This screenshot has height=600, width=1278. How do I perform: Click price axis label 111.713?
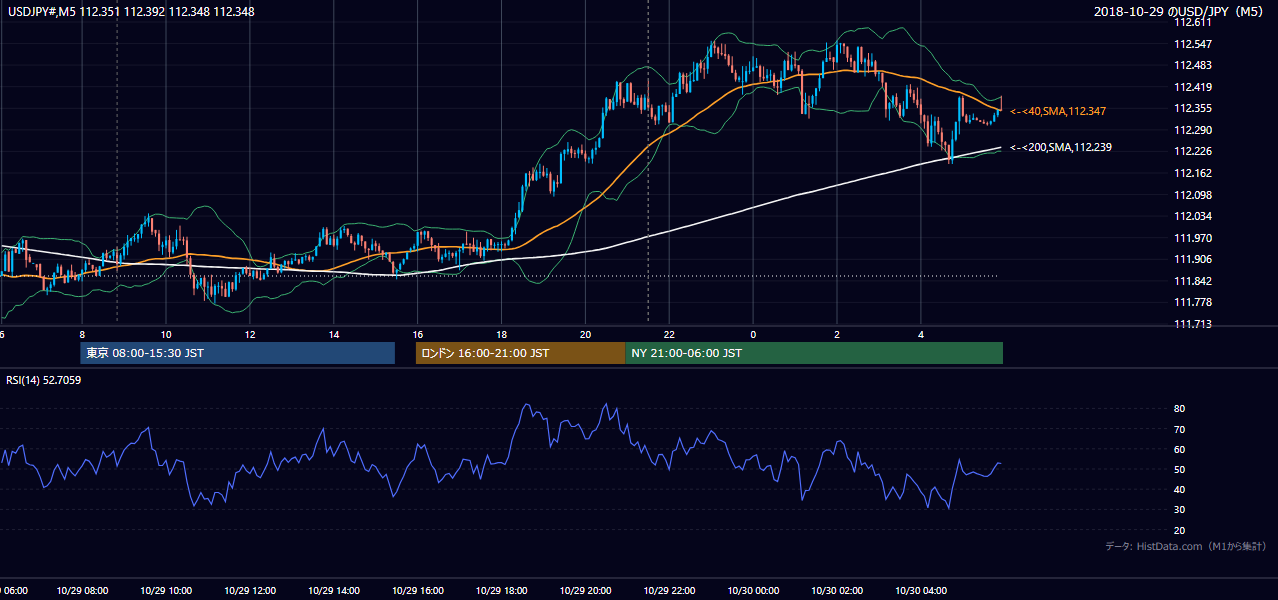[1193, 324]
